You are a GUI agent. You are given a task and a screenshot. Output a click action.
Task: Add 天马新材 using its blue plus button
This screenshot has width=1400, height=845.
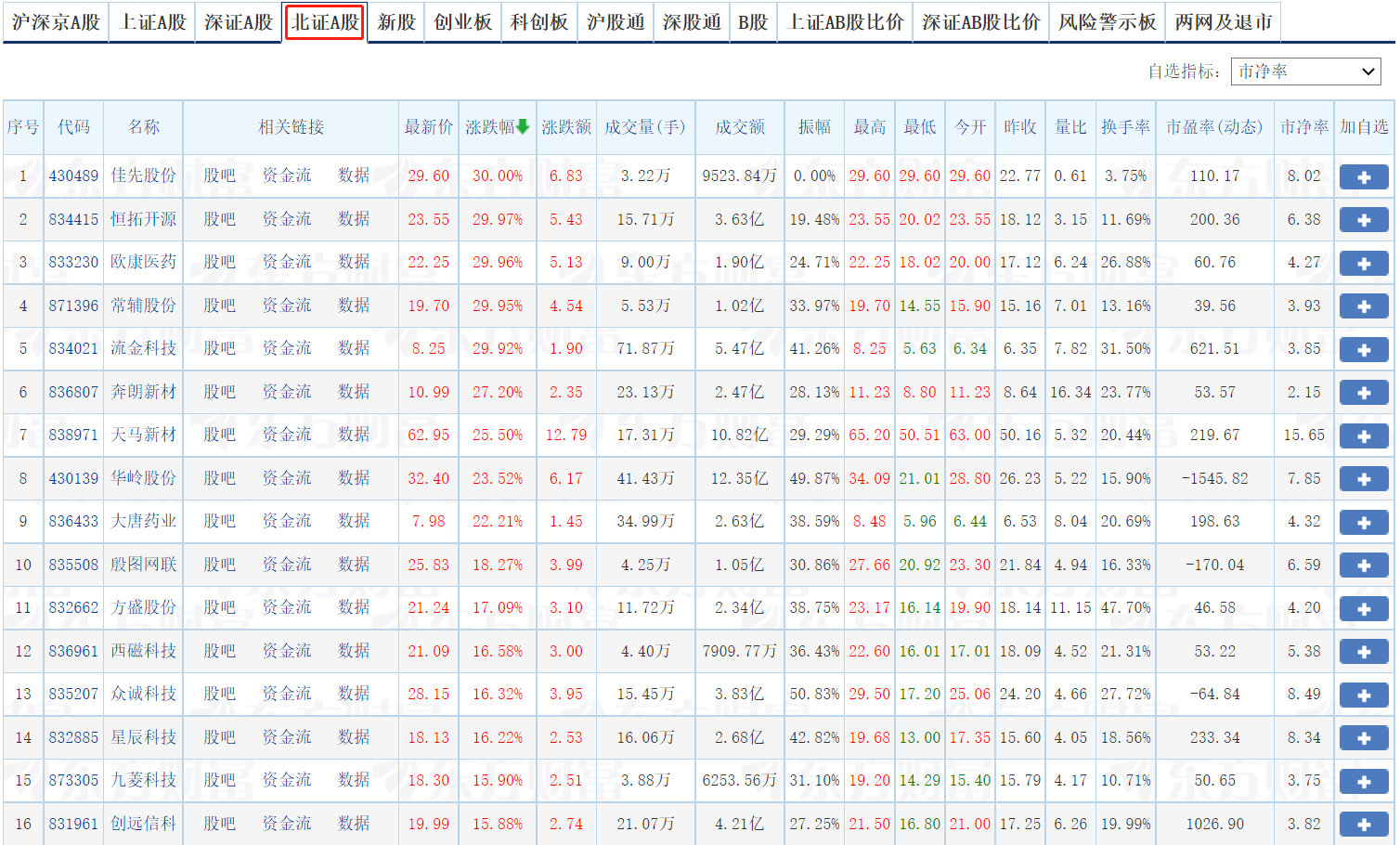coord(1363,434)
